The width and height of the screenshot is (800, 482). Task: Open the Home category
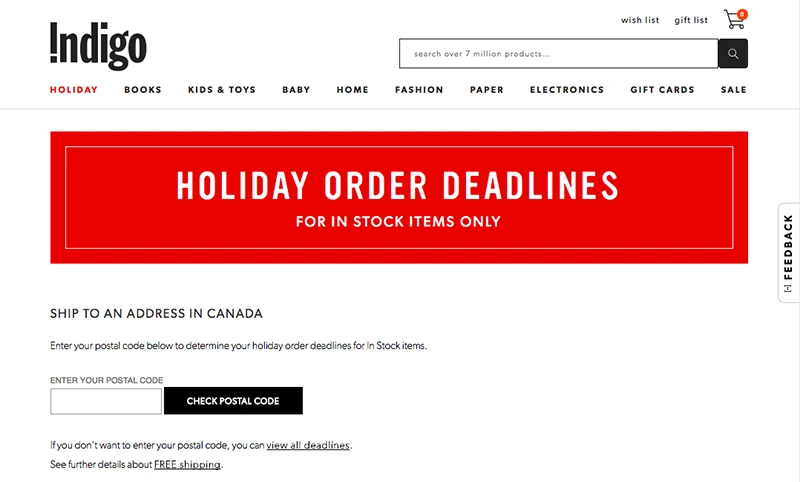tap(353, 90)
